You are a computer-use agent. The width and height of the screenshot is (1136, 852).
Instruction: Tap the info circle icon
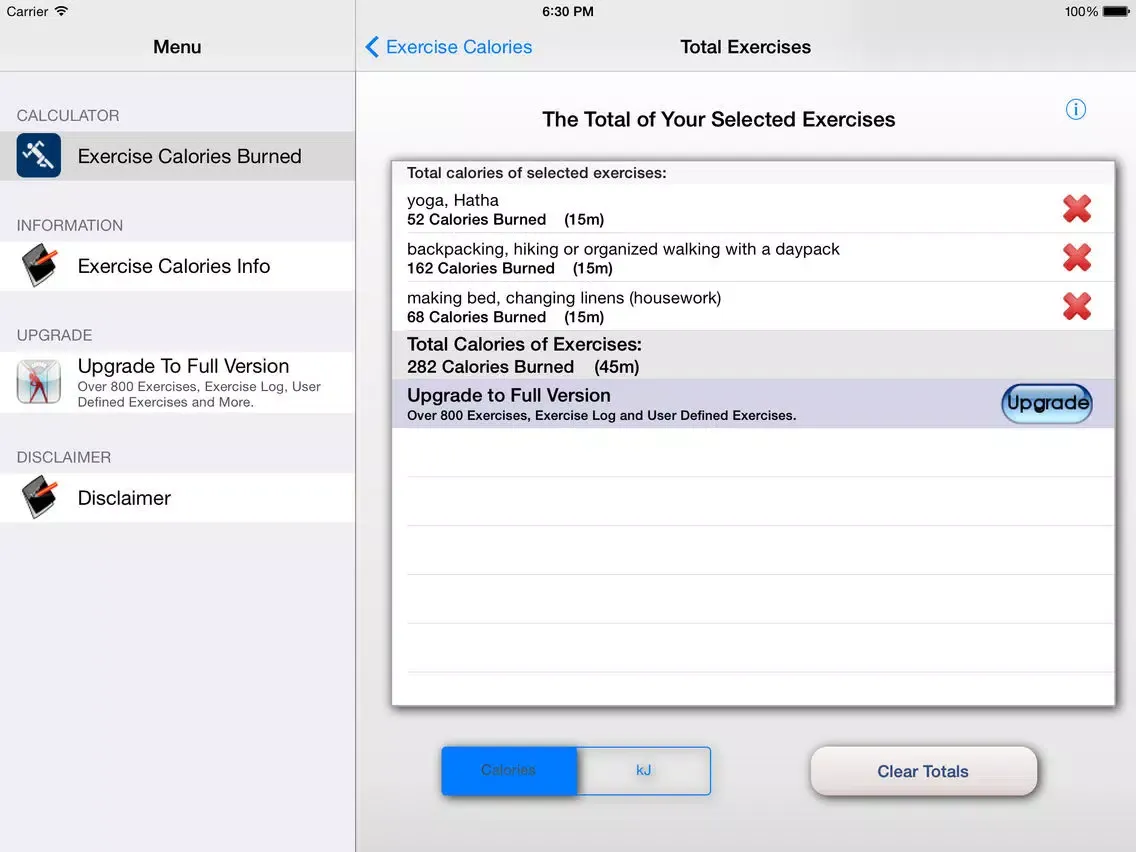tap(1076, 110)
